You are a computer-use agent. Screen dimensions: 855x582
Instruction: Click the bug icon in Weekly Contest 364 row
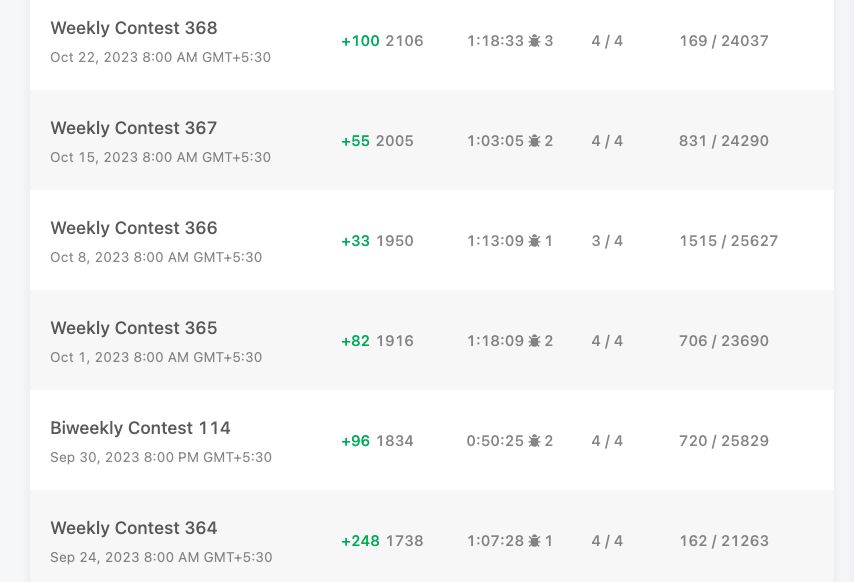pos(534,541)
